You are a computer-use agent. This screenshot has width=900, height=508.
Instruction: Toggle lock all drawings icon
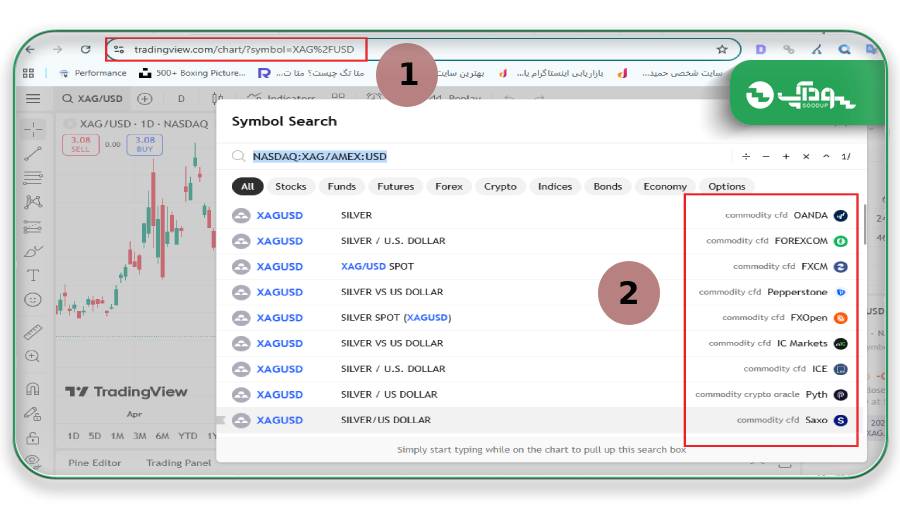[33, 439]
